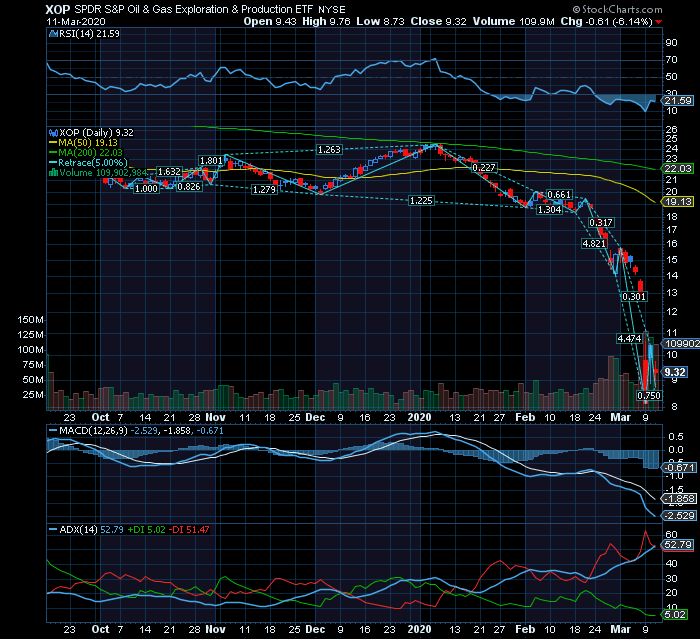Screen dimensions: 700x639
Task: Click the Dec label on bottom axis
Action: pos(315,630)
